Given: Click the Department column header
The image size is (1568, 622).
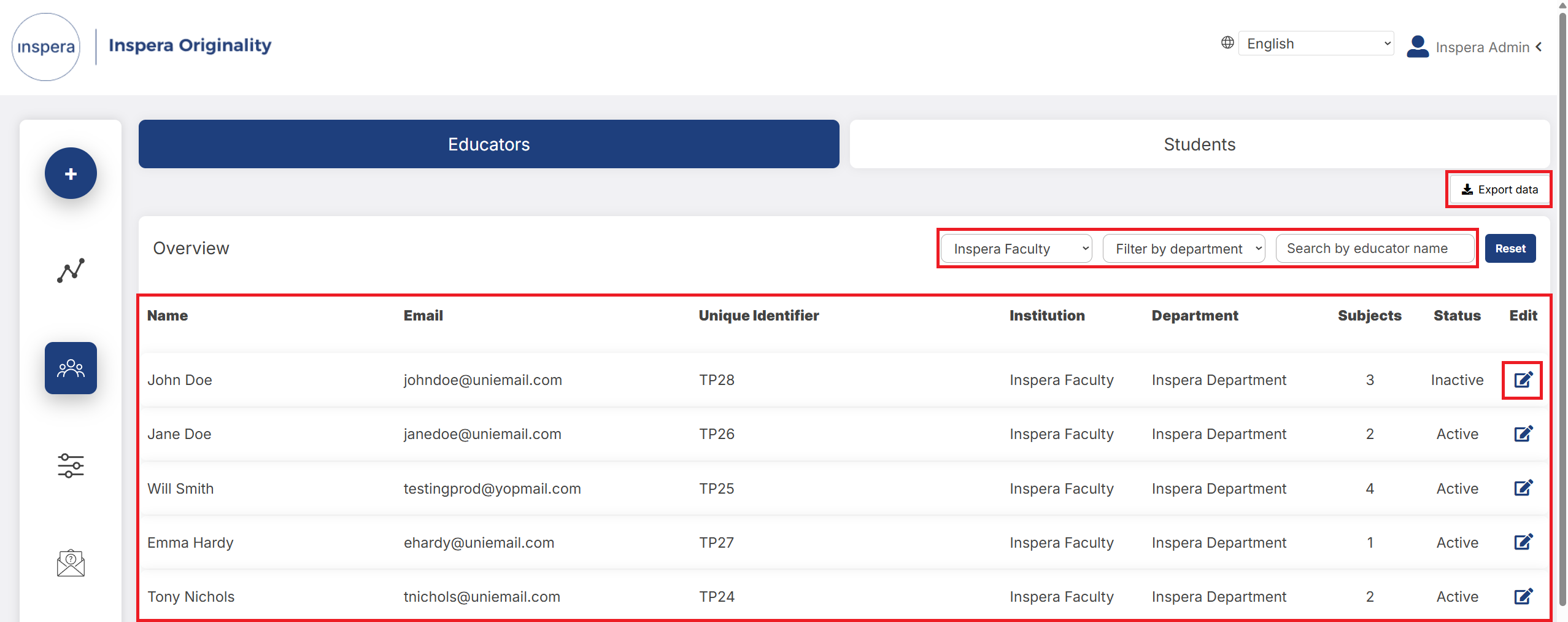Looking at the screenshot, I should [x=1195, y=316].
